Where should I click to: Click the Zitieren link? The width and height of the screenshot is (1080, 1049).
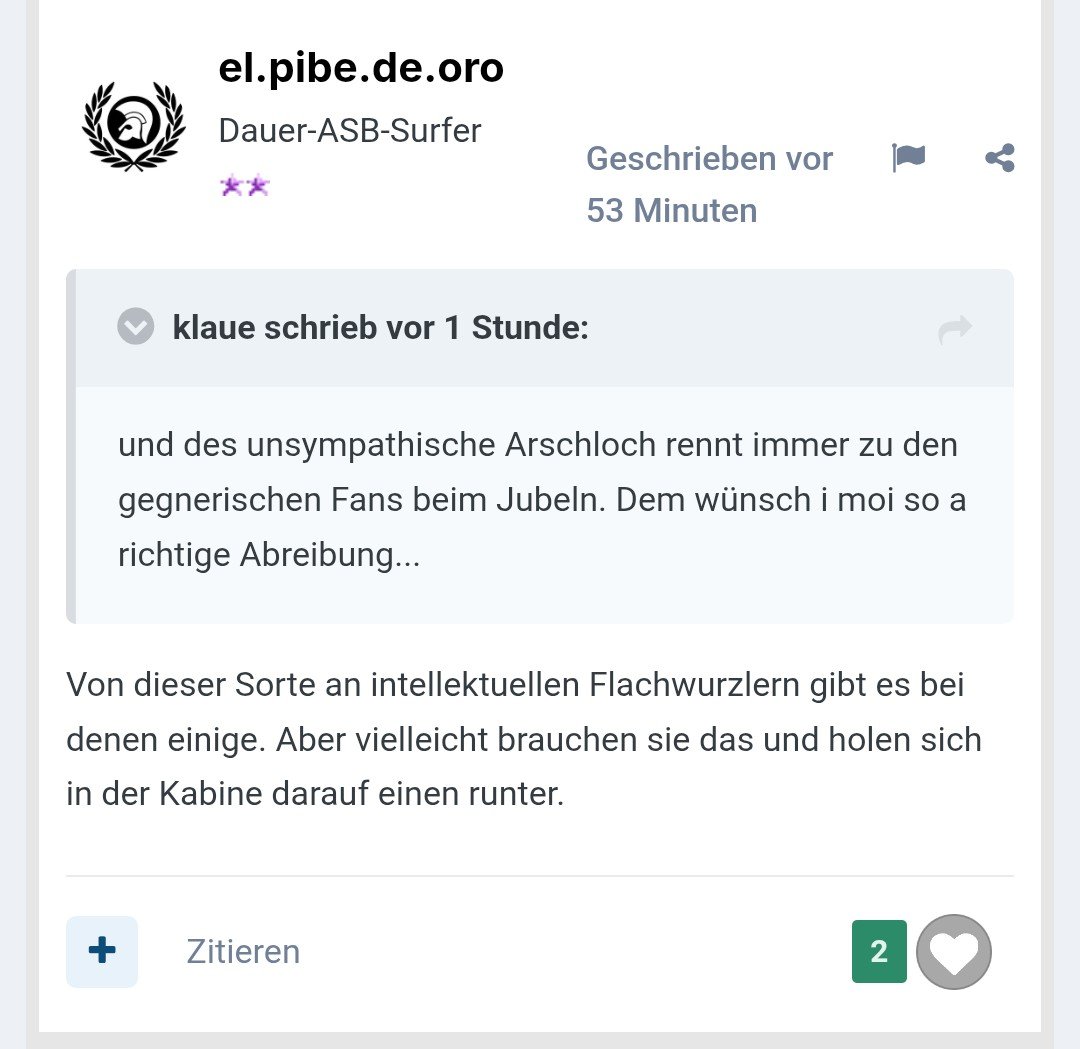click(243, 952)
